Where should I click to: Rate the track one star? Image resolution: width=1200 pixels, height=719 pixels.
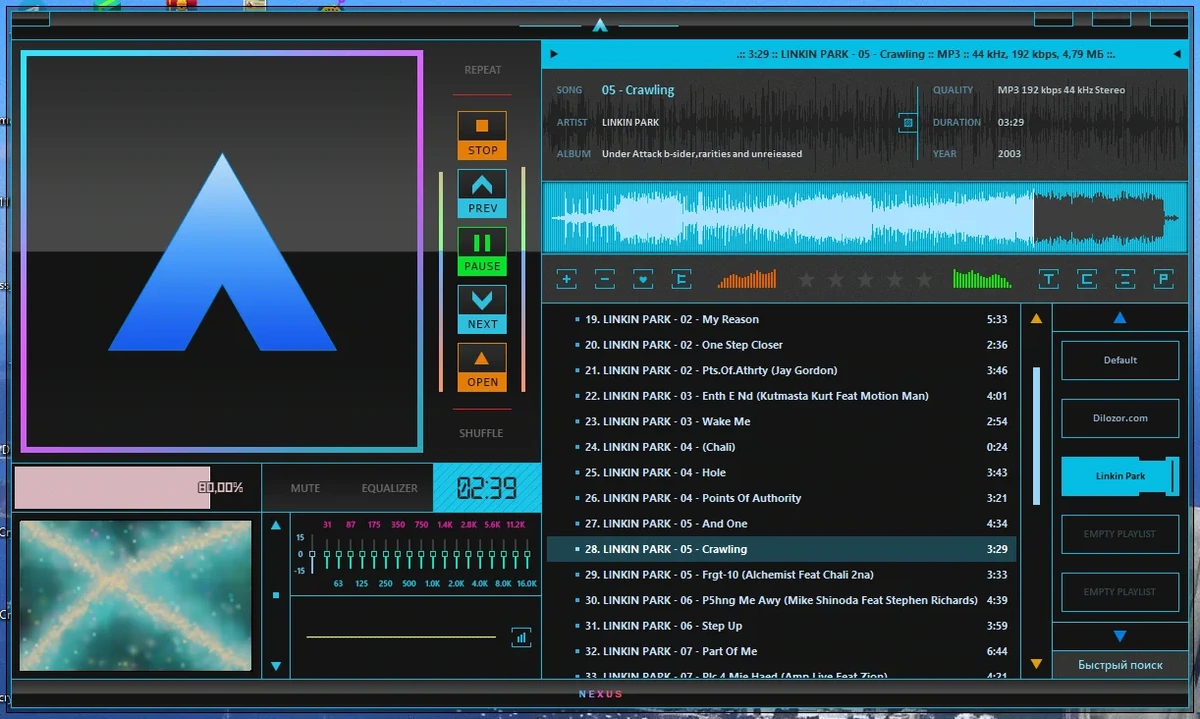806,280
